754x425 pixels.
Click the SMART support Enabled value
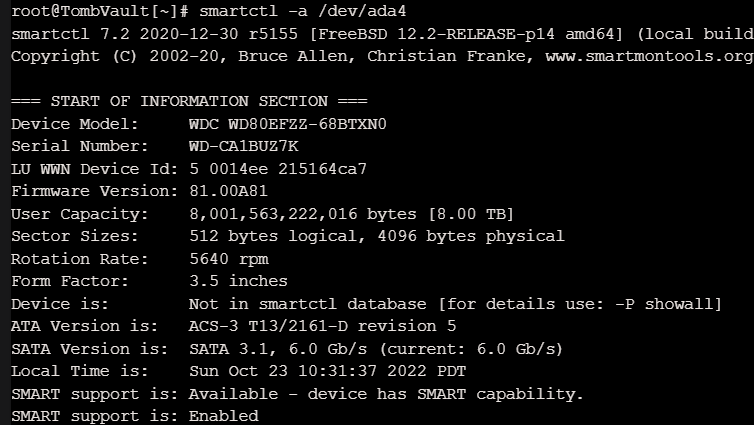(224, 416)
